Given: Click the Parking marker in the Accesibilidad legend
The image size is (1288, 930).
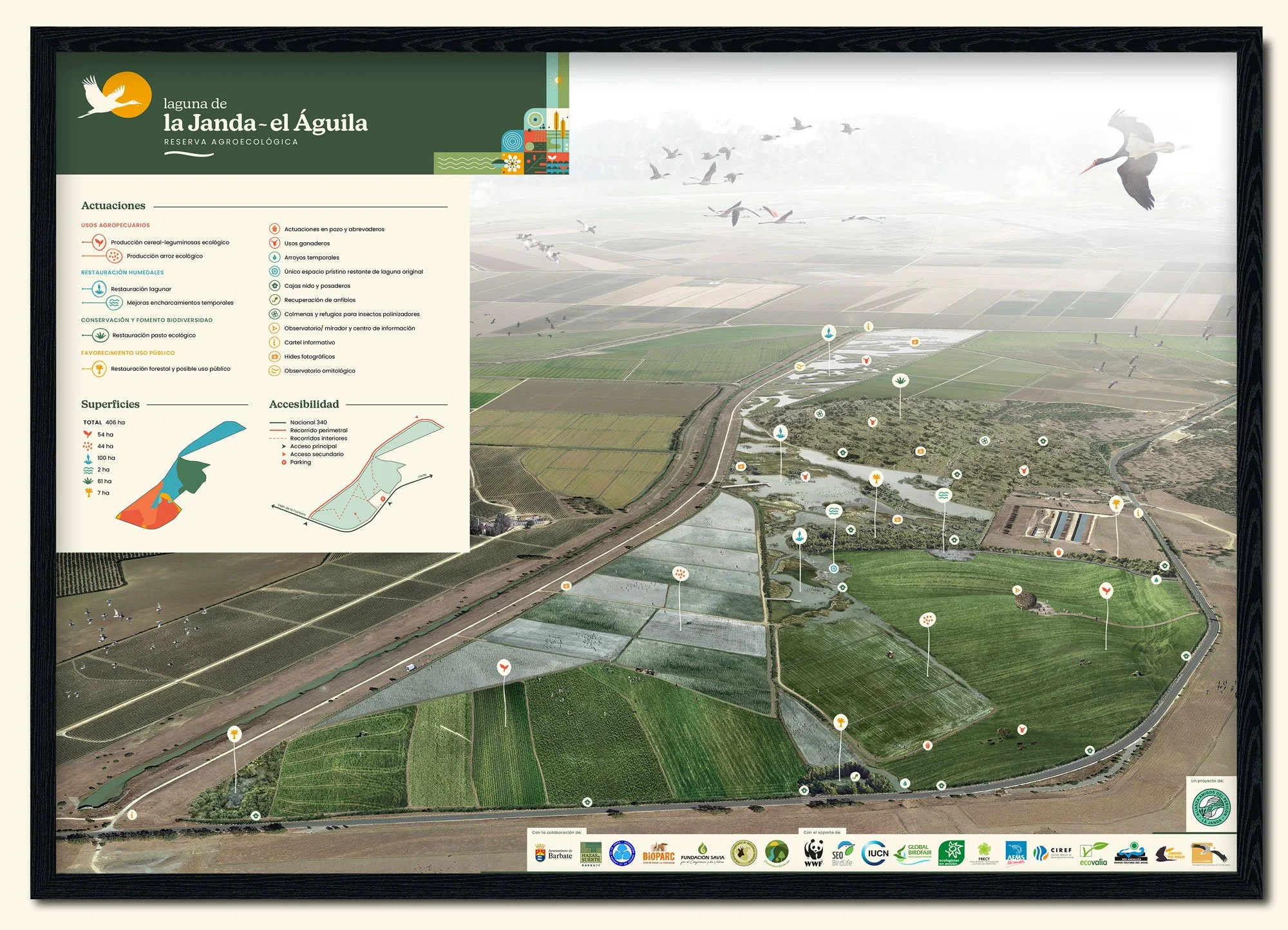Looking at the screenshot, I should click(x=284, y=462).
